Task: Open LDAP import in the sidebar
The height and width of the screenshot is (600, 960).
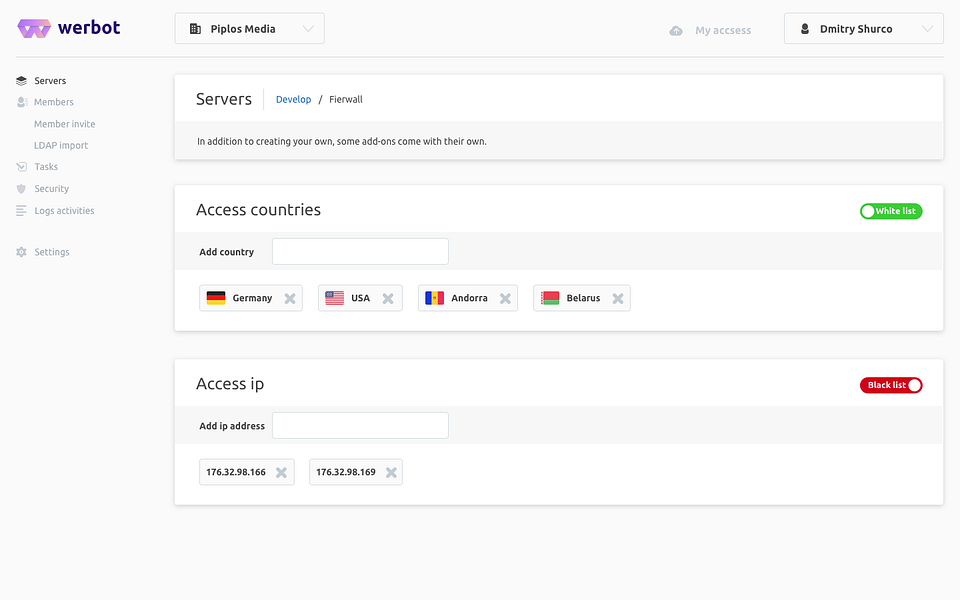Action: 61,146
